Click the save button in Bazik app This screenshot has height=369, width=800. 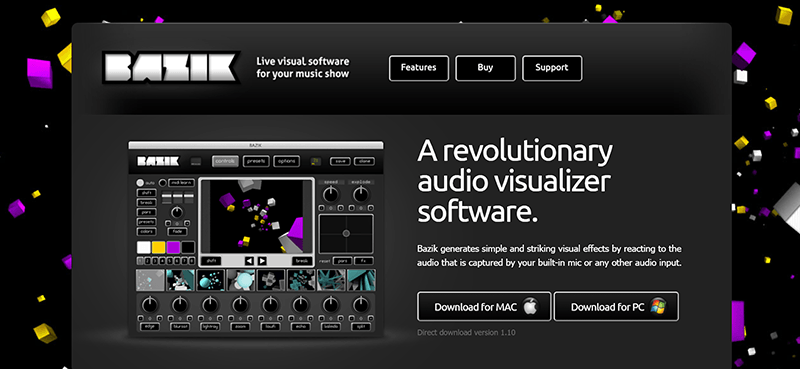click(x=340, y=161)
